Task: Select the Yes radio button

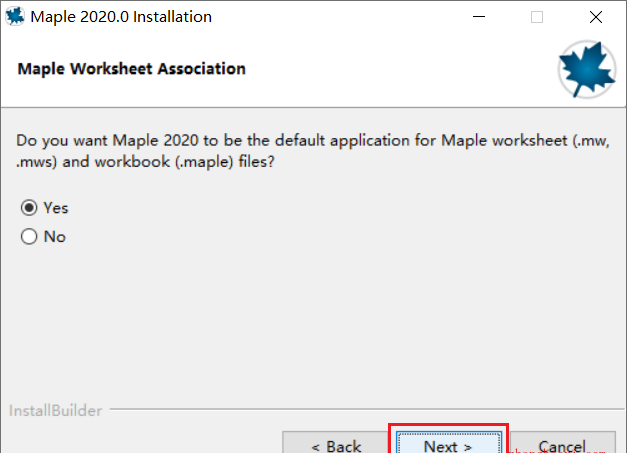Action: pyautogui.click(x=29, y=208)
